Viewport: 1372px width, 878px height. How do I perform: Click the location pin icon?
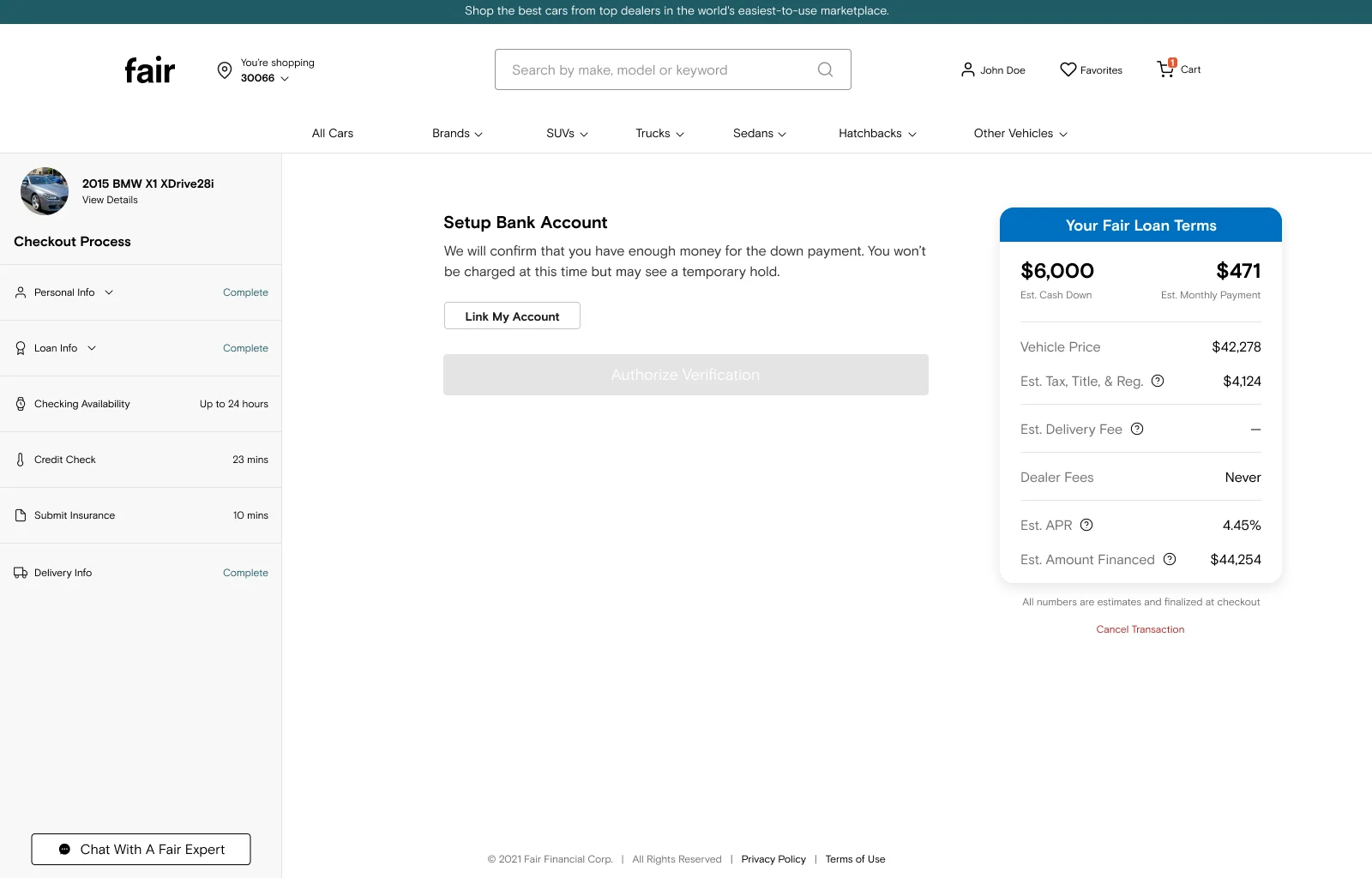point(225,70)
